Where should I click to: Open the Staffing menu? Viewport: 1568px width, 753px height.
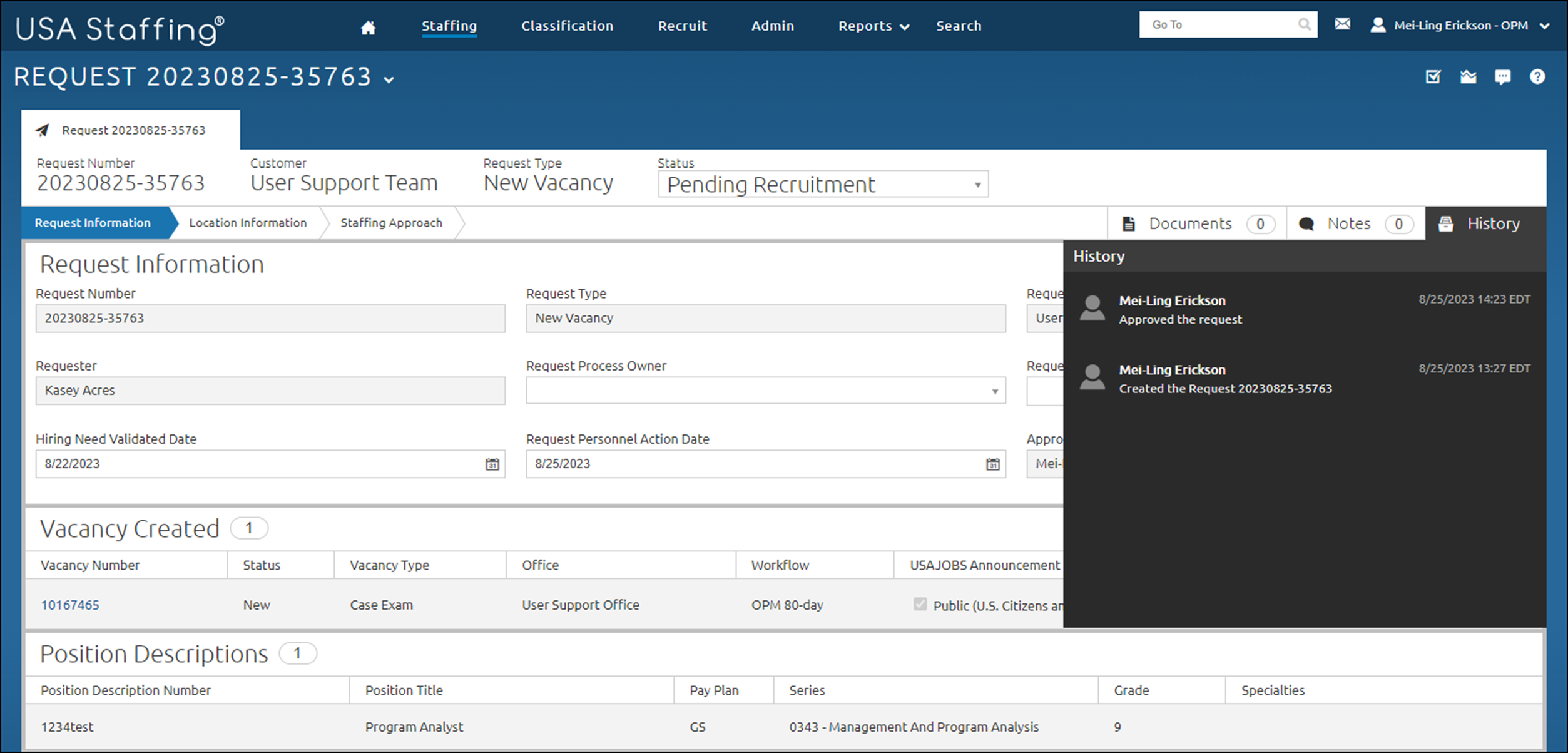(449, 26)
